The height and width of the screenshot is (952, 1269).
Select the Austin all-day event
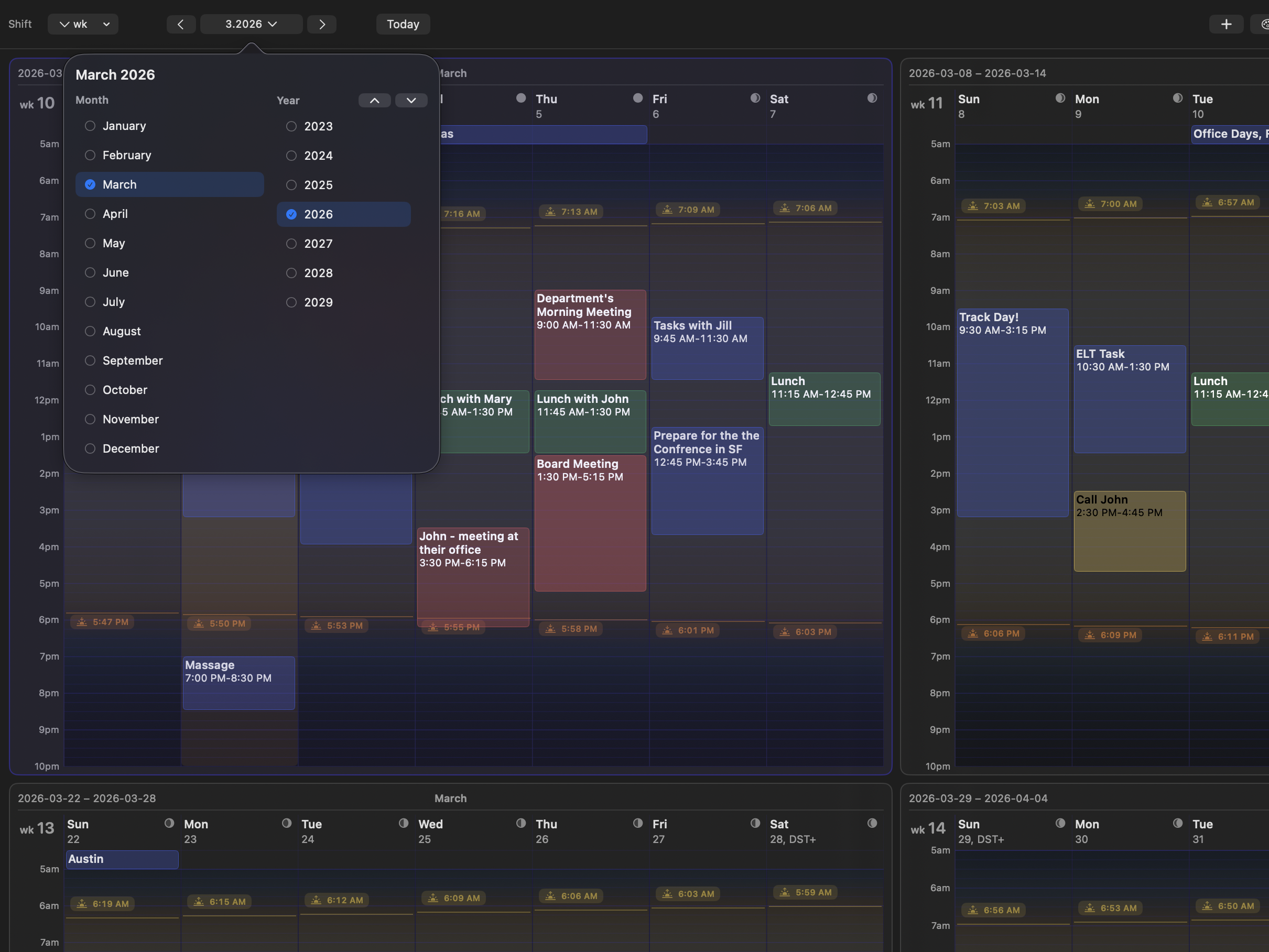(122, 859)
